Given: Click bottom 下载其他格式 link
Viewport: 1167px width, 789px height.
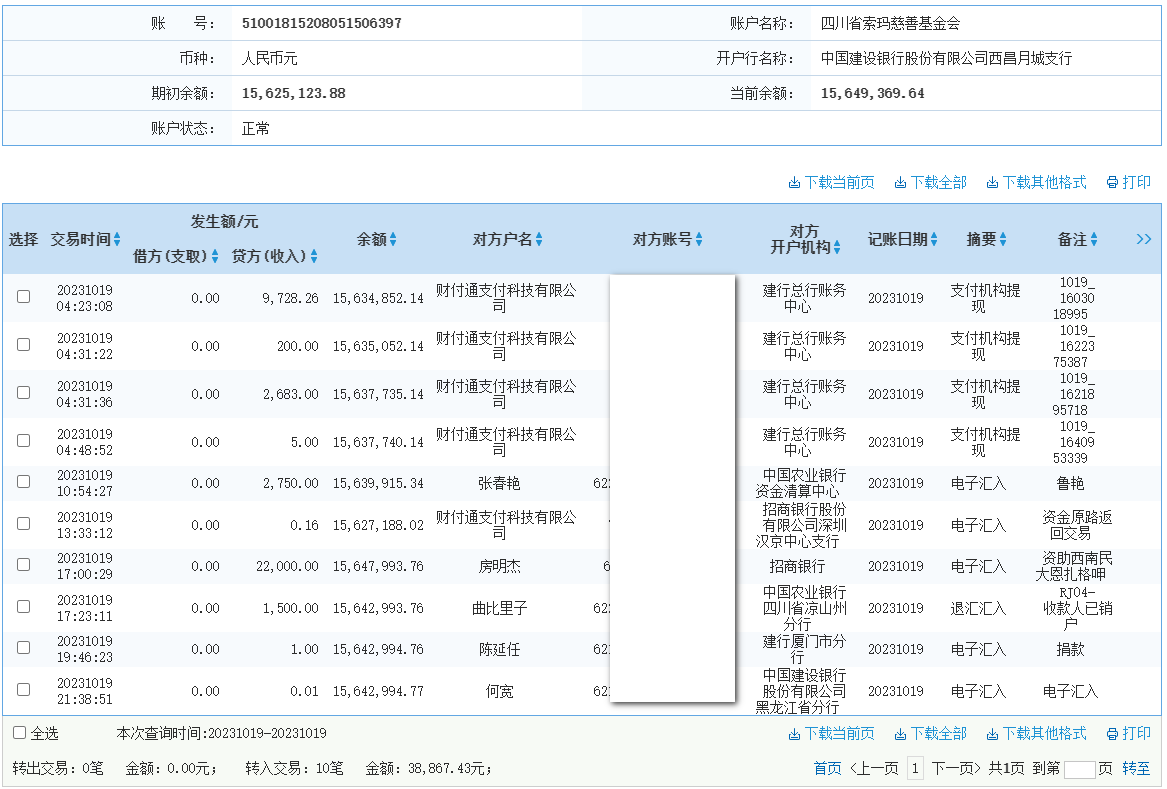Looking at the screenshot, I should point(1037,734).
